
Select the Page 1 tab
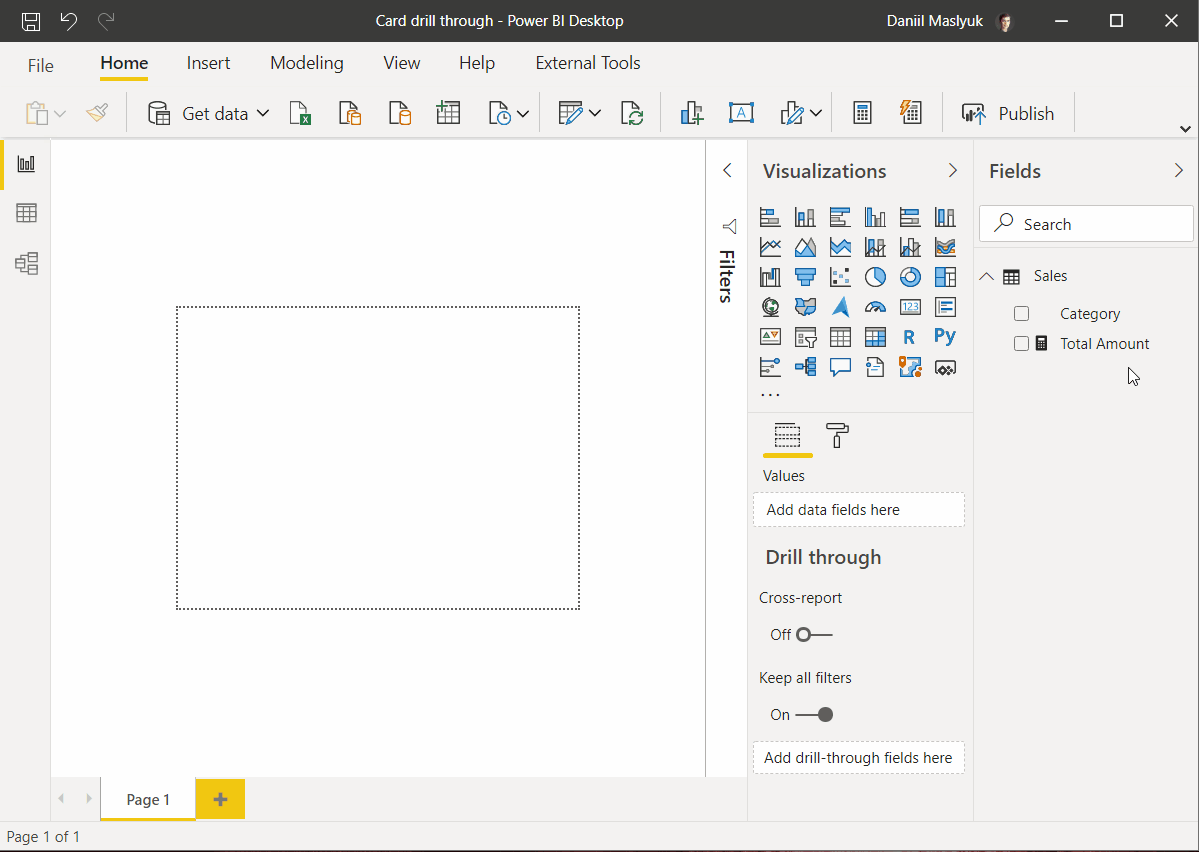click(148, 799)
